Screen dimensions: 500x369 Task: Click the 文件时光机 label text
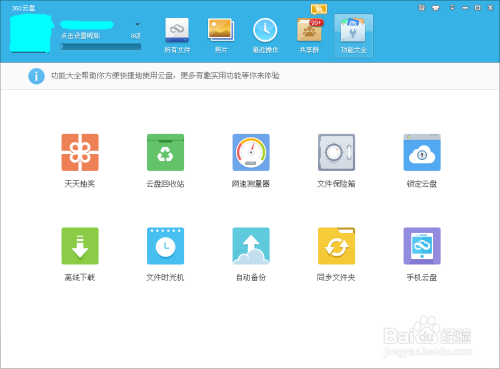[x=165, y=277]
